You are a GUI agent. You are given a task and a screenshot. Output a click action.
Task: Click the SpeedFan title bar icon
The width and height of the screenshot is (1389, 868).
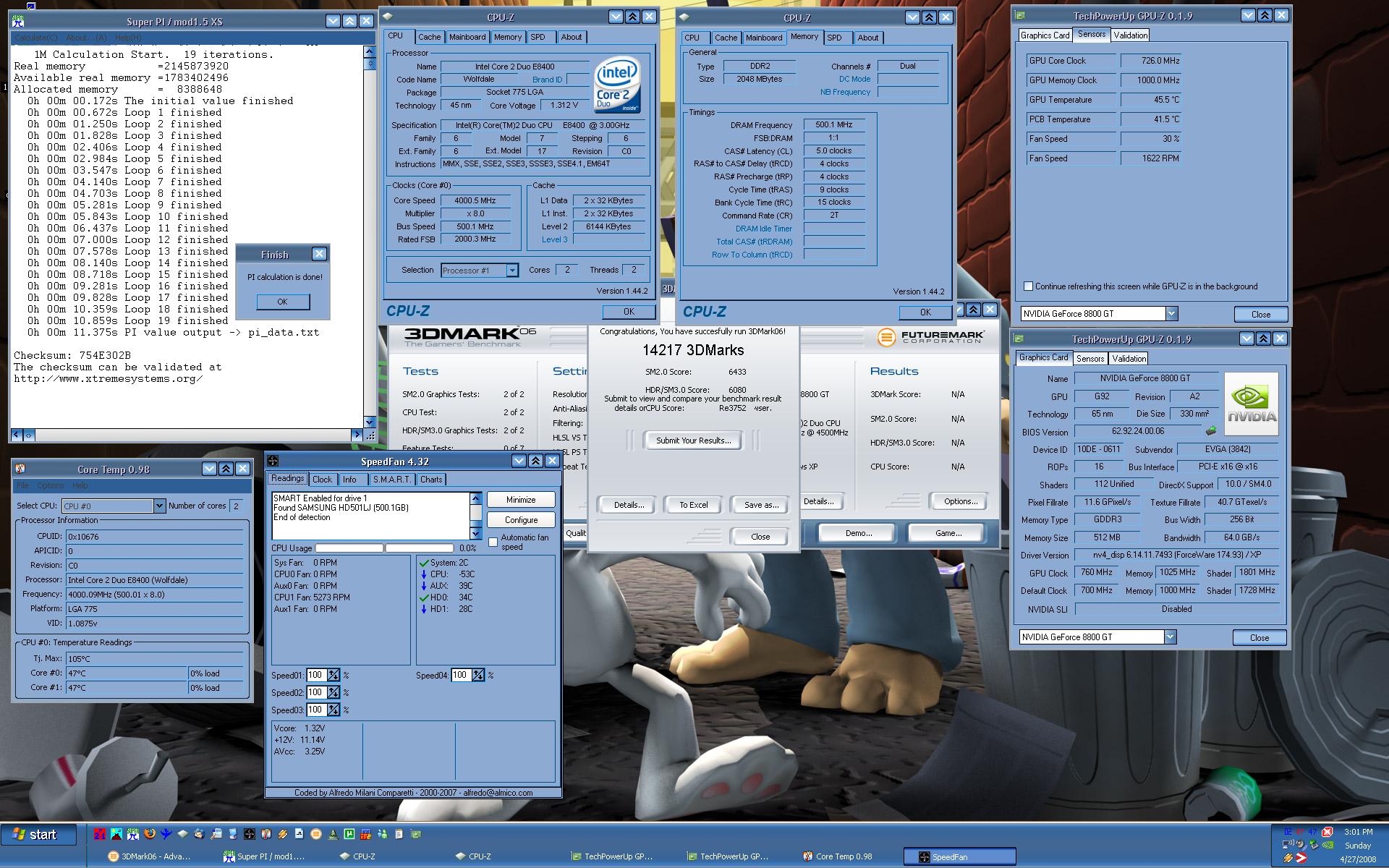click(x=273, y=461)
